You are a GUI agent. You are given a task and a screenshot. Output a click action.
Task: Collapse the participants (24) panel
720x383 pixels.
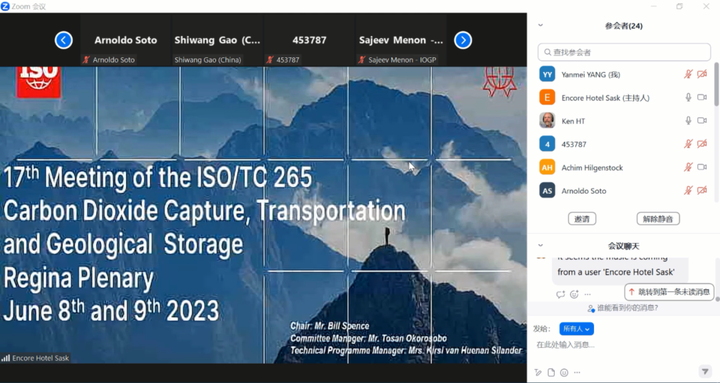(x=540, y=26)
